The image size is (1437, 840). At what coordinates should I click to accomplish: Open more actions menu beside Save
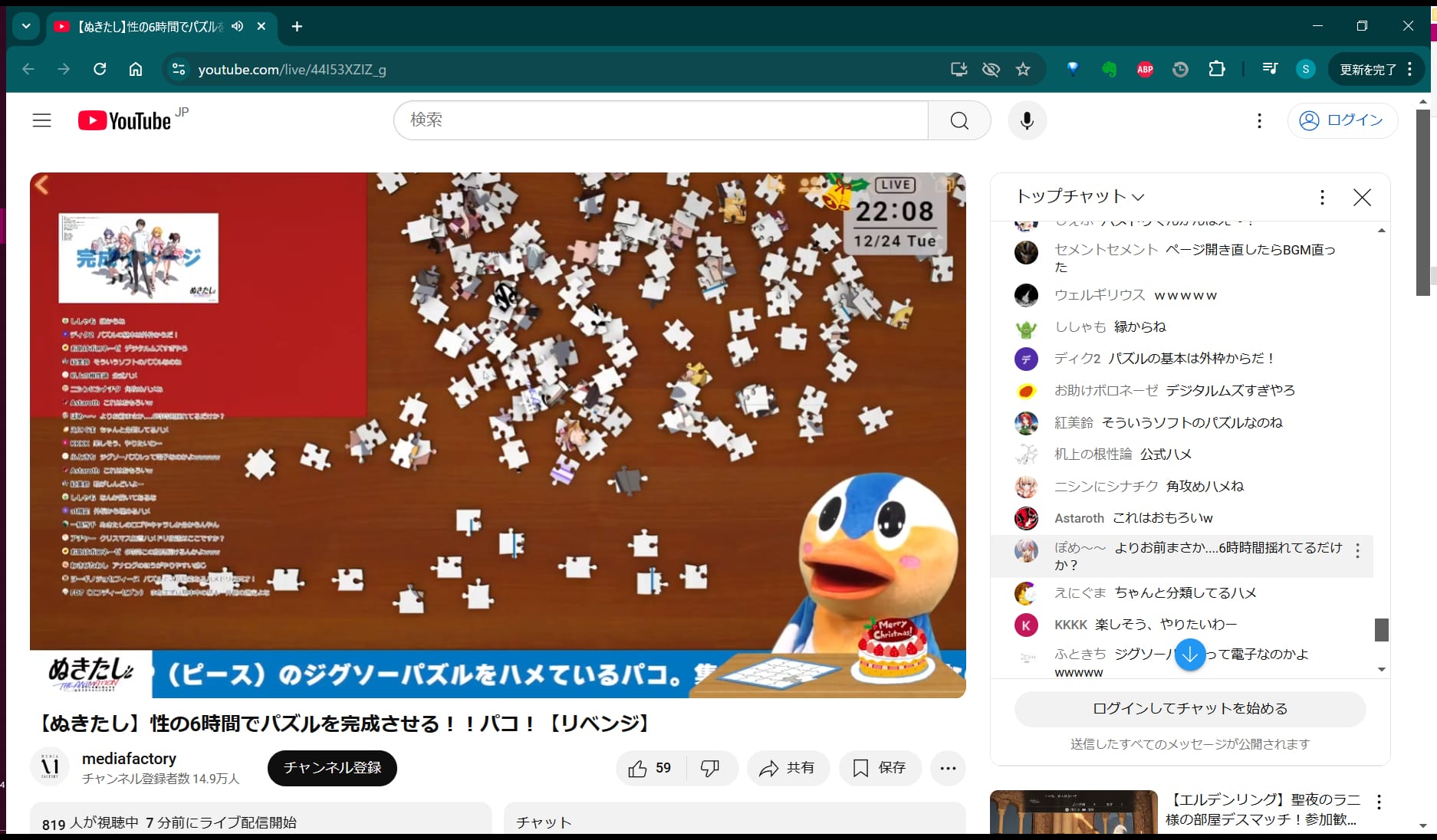click(x=948, y=768)
